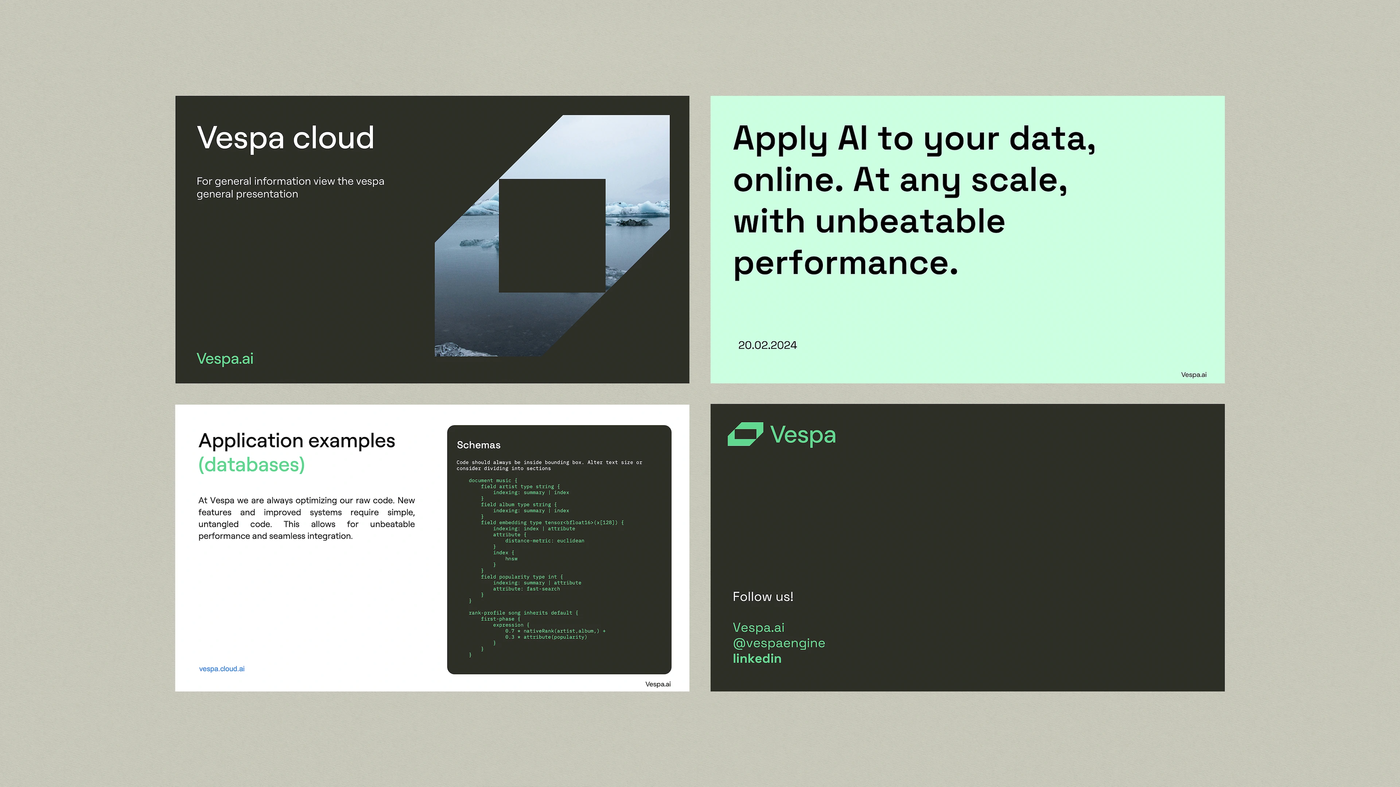Image resolution: width=1400 pixels, height=787 pixels.
Task: Open the Vespa.ai link under Follow us
Action: [759, 628]
